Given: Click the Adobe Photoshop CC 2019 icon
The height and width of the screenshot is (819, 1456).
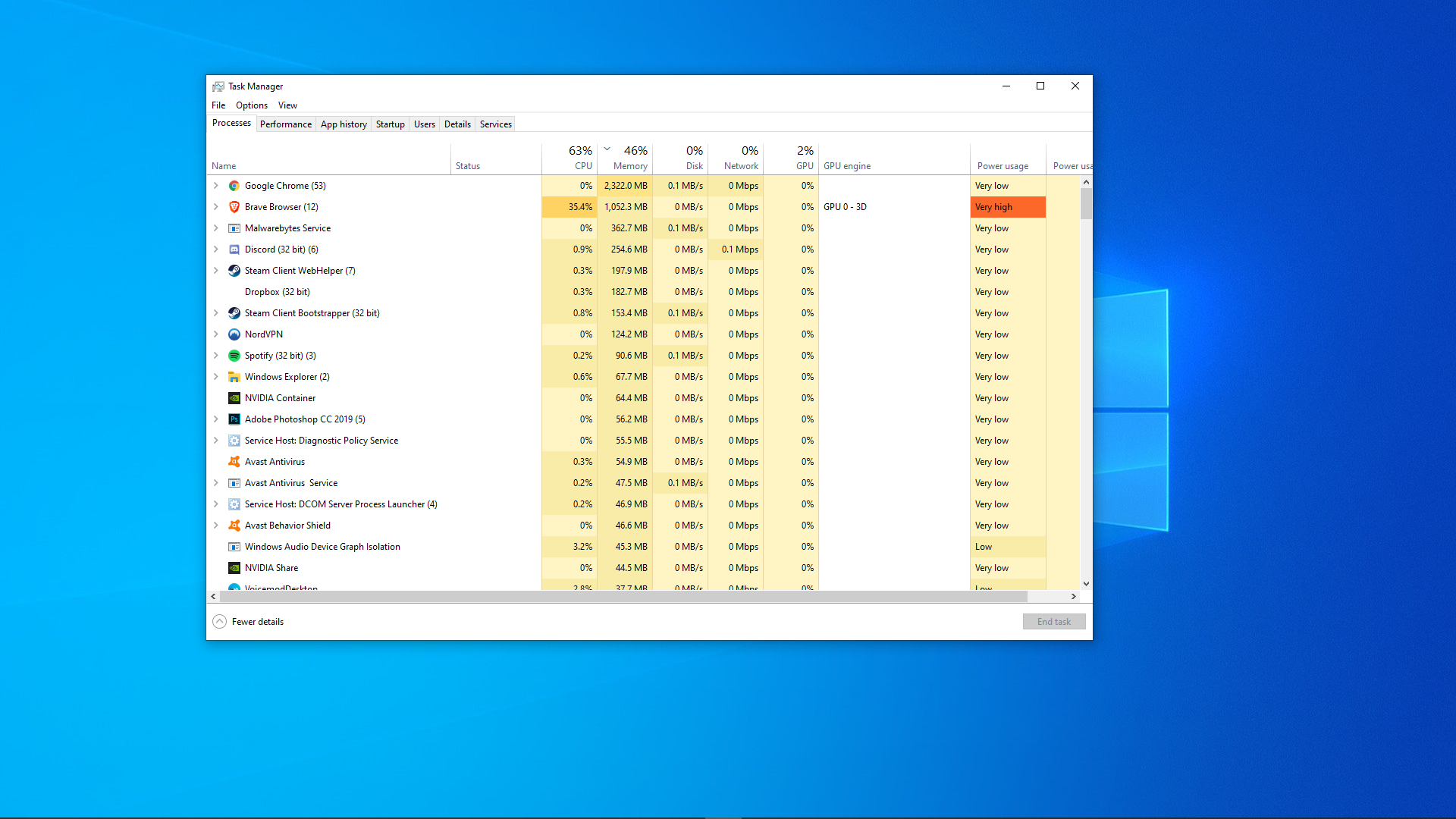Looking at the screenshot, I should tap(234, 419).
